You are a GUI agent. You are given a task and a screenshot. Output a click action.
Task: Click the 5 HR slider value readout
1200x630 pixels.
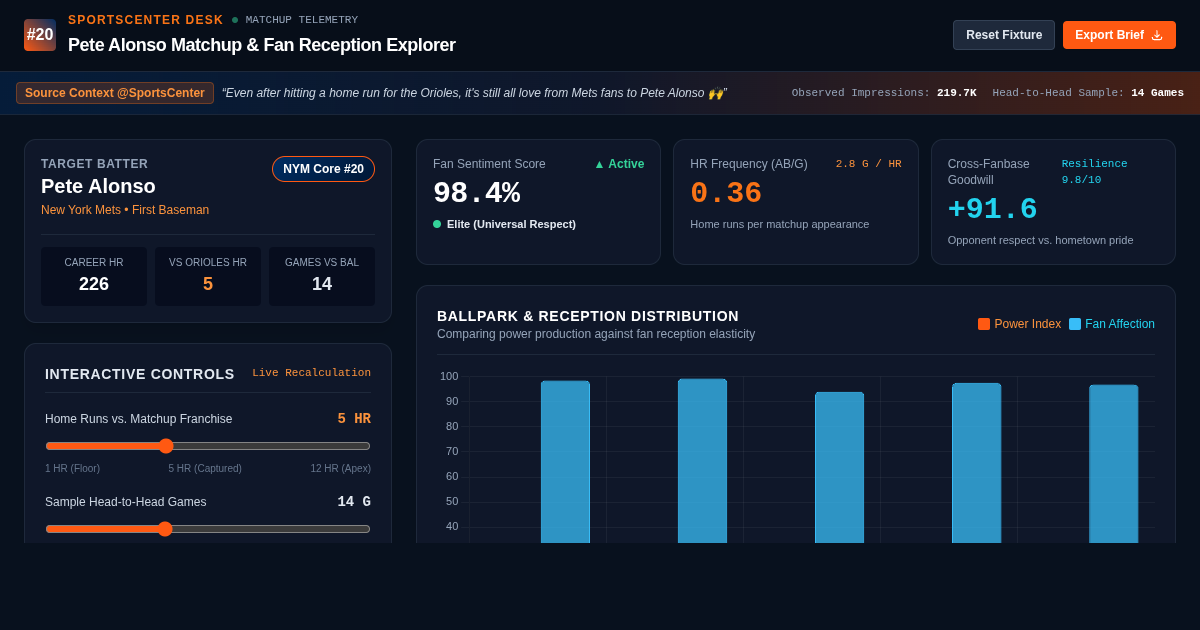pos(354,419)
